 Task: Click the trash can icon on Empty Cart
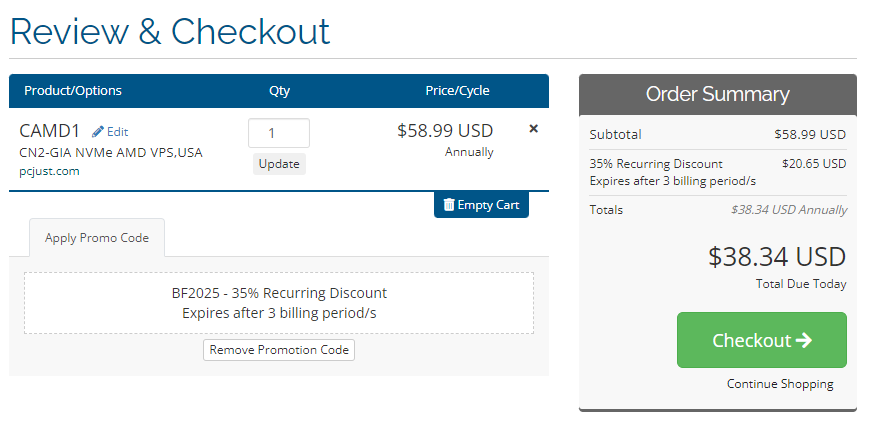[x=448, y=205]
